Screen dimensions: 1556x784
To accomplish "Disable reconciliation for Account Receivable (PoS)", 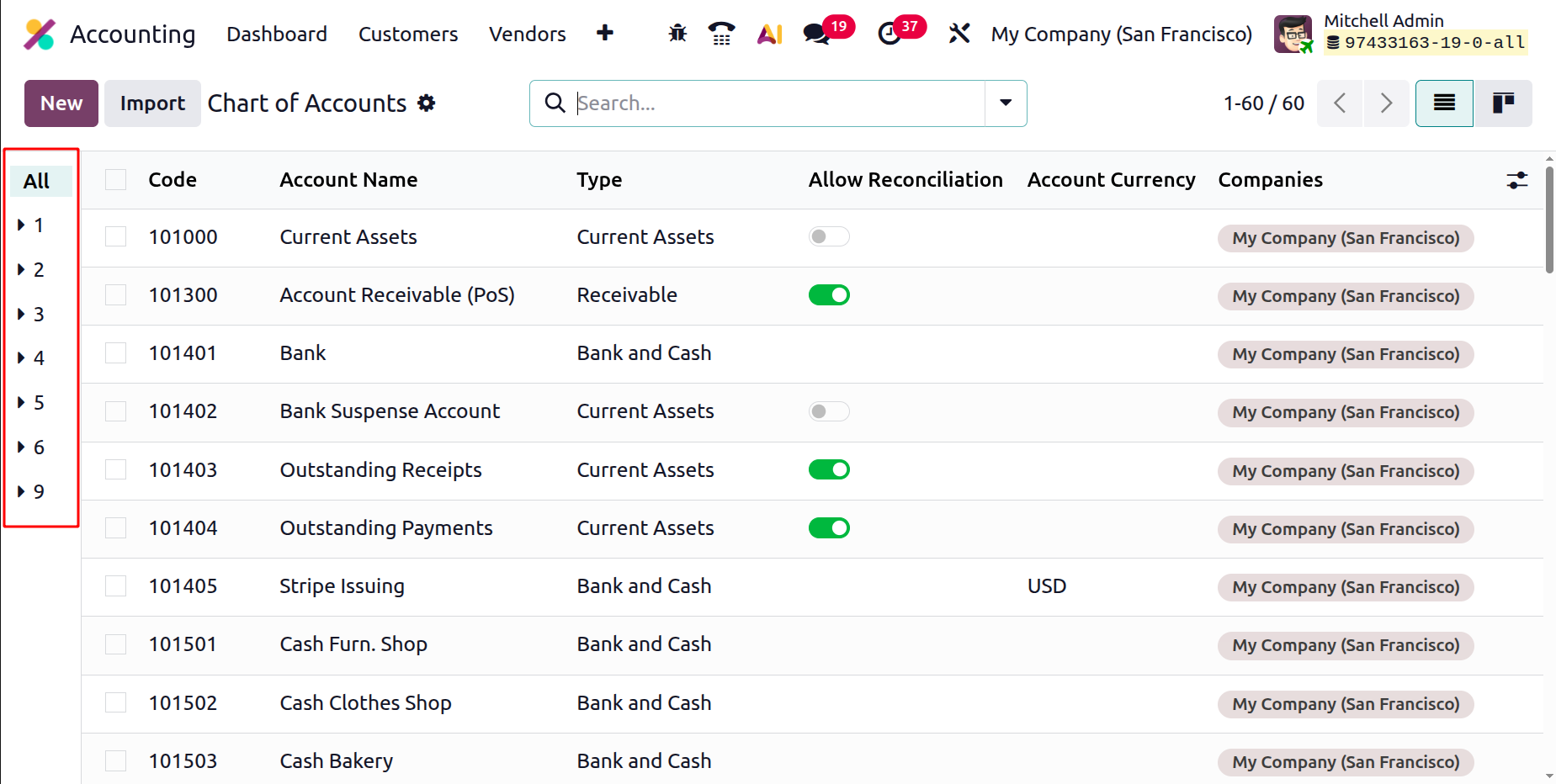I will (x=829, y=294).
